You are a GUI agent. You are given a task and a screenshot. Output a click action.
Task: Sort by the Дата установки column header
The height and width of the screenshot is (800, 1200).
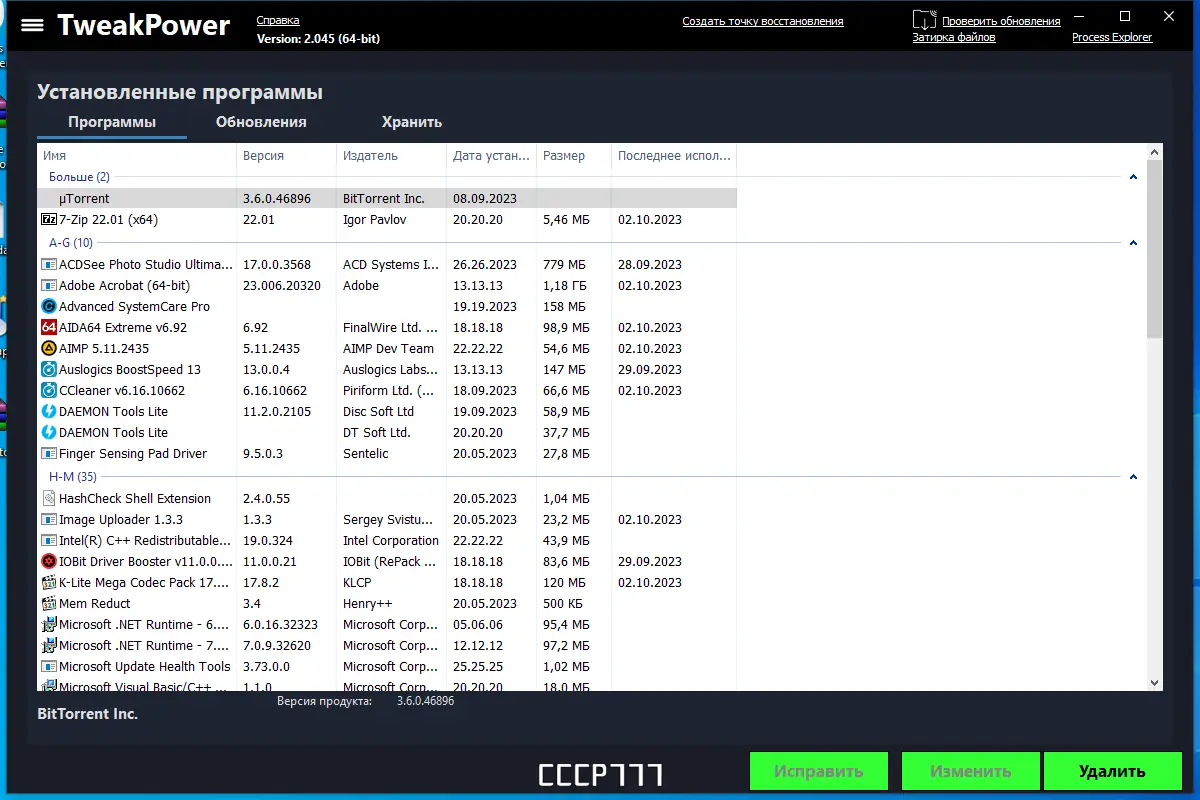click(x=491, y=156)
